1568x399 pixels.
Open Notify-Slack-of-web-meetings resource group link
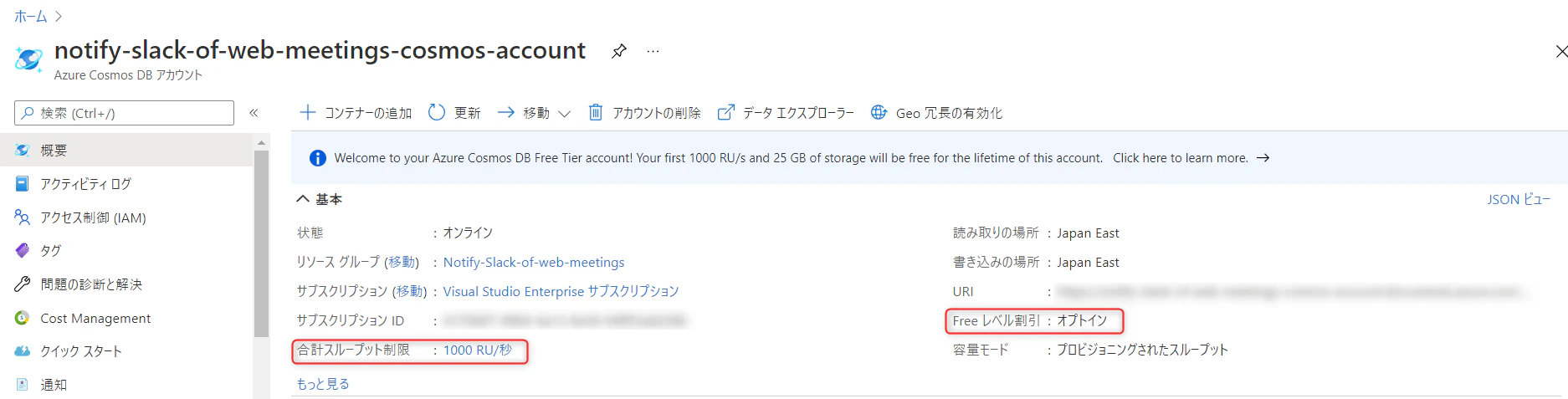click(534, 263)
